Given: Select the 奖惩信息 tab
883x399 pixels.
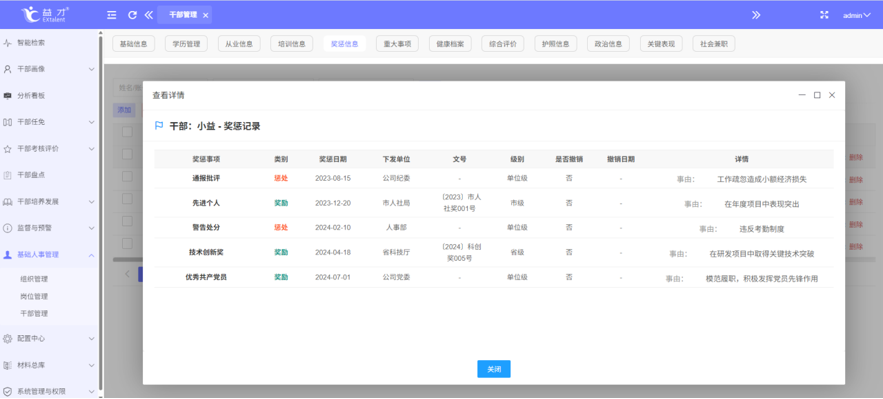Looking at the screenshot, I should coord(345,44).
